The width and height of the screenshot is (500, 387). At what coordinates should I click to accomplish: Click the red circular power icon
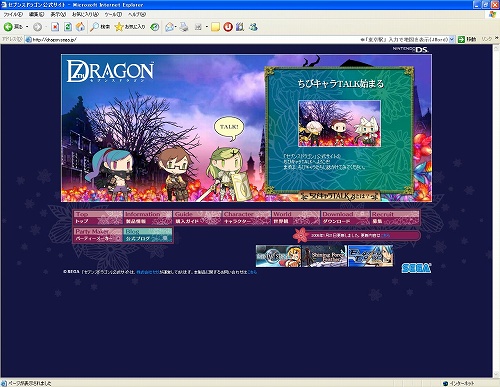point(228,27)
